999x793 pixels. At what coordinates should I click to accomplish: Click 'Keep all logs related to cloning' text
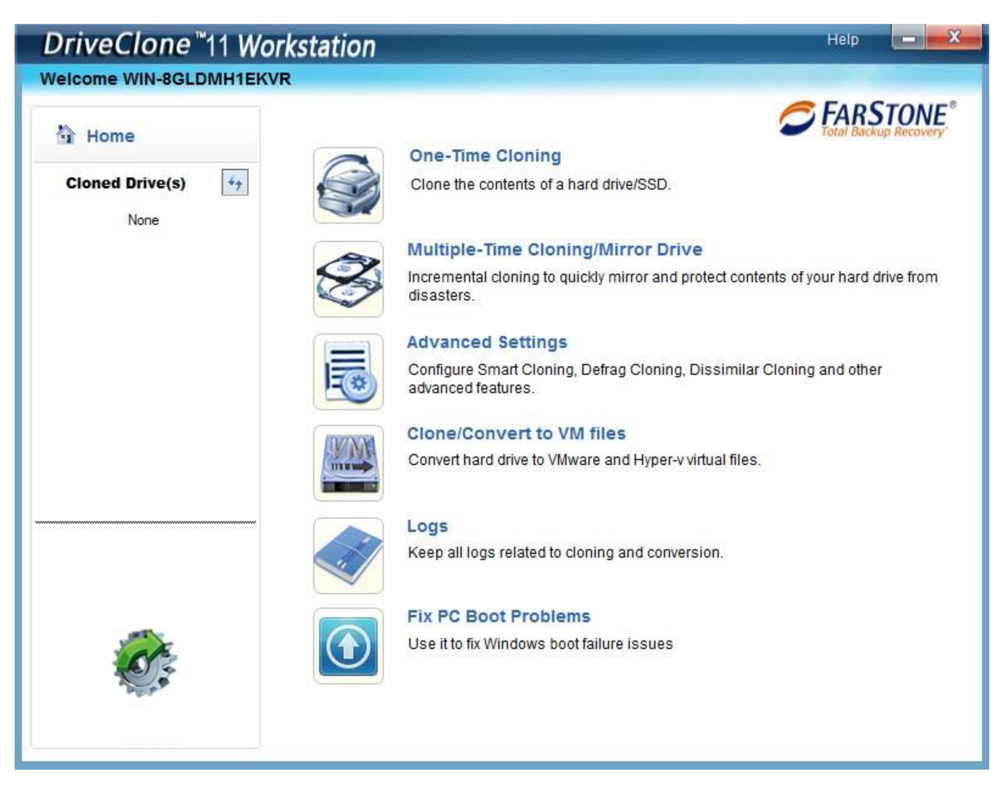pyautogui.click(x=565, y=552)
